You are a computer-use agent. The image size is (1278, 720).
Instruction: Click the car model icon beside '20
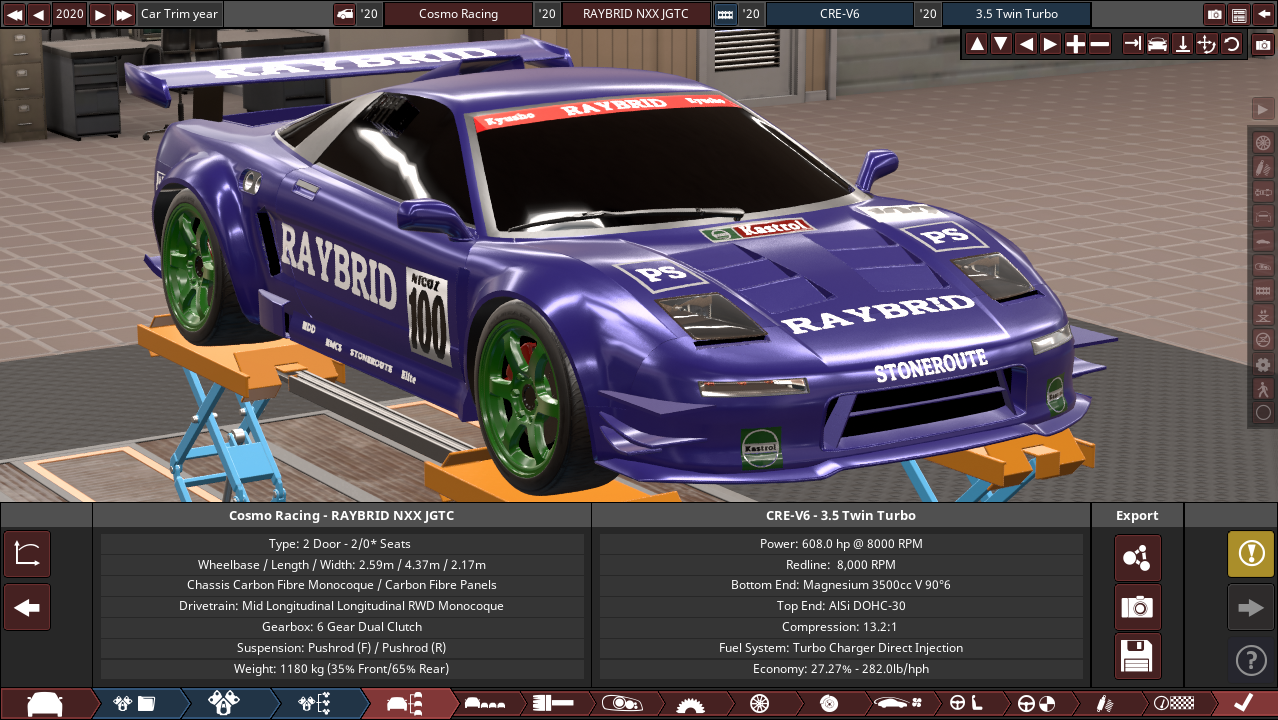[x=345, y=14]
